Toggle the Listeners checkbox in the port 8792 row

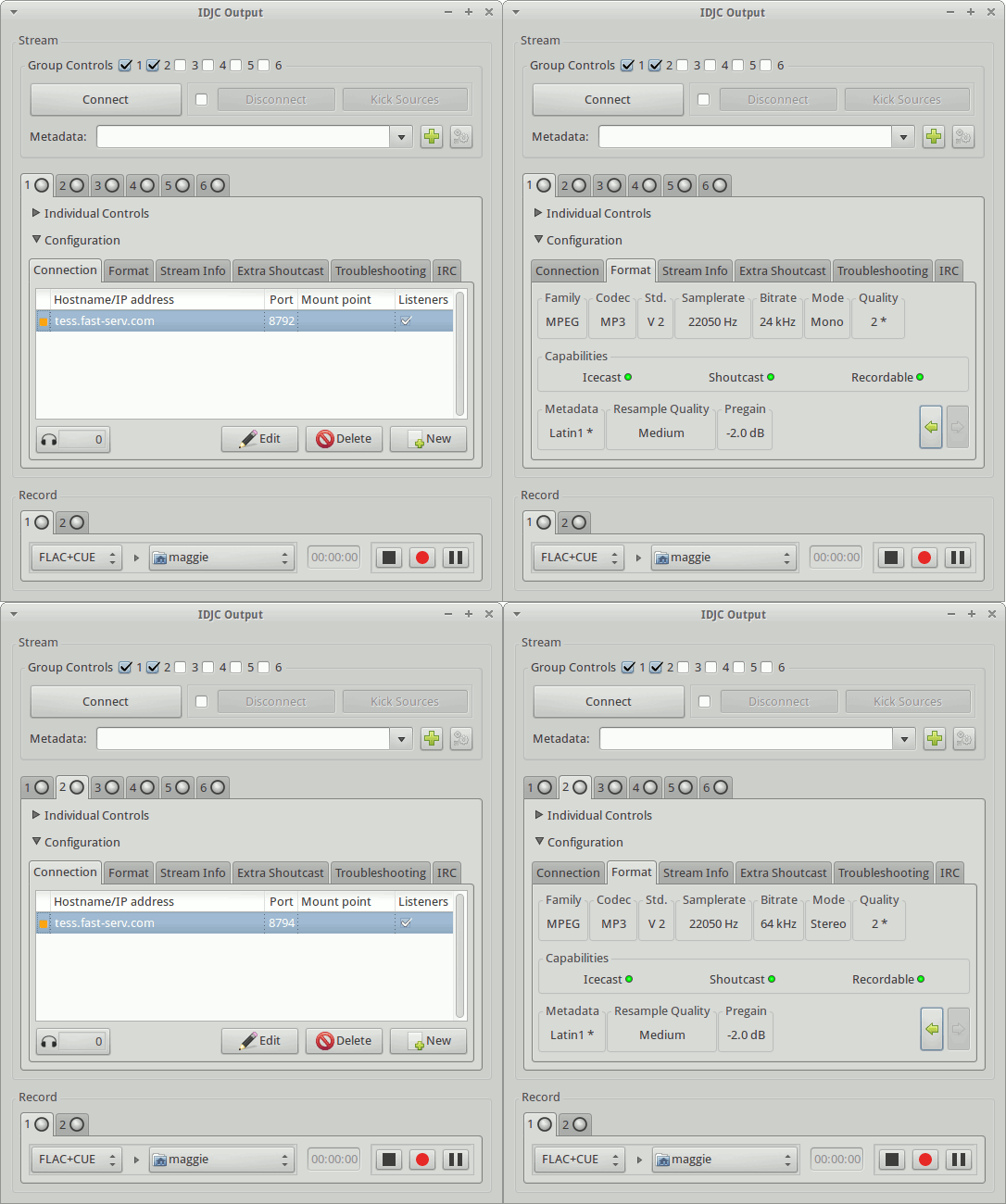tap(406, 321)
